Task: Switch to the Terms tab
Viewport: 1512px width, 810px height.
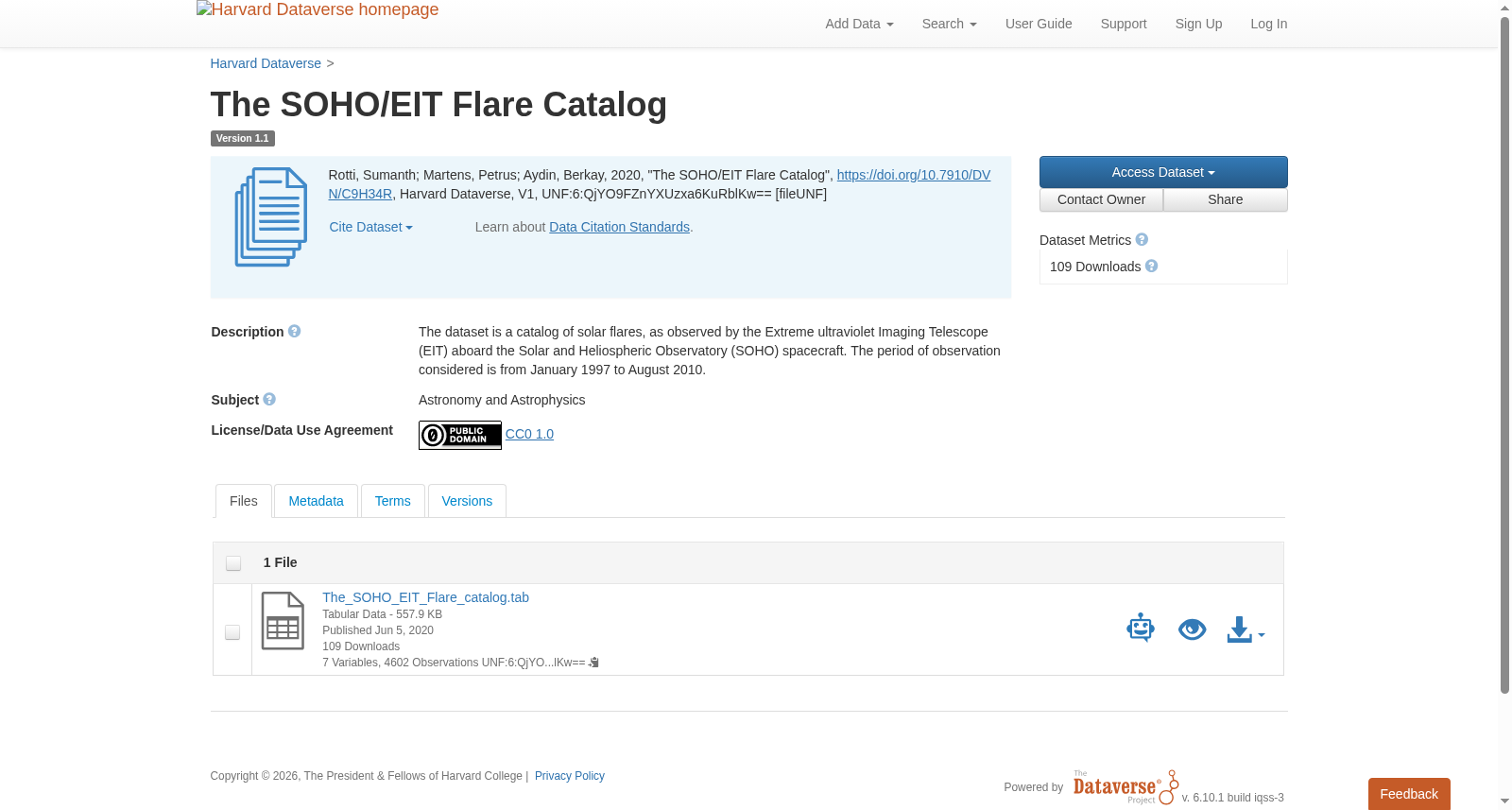Action: click(x=392, y=501)
